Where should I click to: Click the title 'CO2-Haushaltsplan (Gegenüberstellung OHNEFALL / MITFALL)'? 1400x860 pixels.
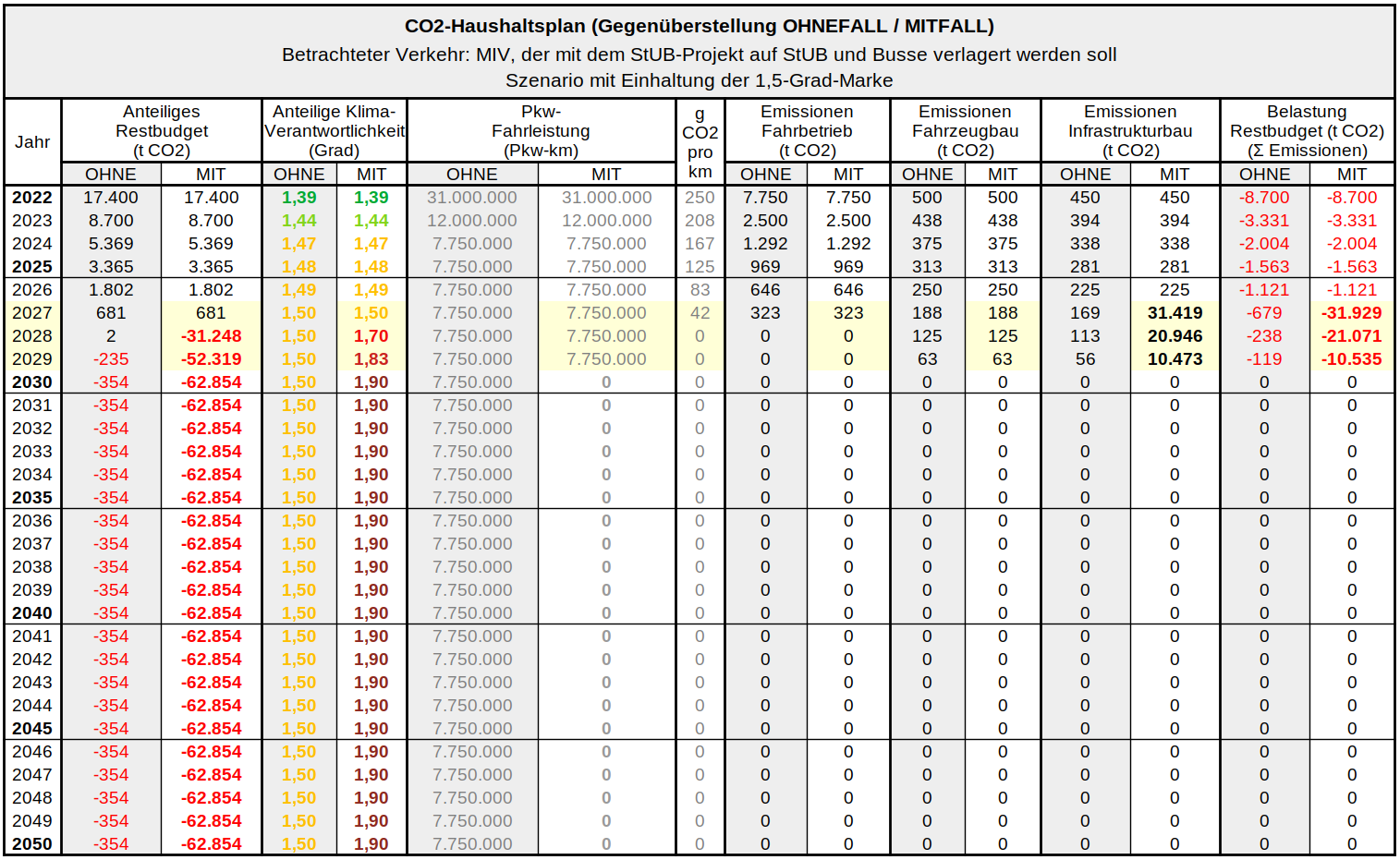coord(700,26)
